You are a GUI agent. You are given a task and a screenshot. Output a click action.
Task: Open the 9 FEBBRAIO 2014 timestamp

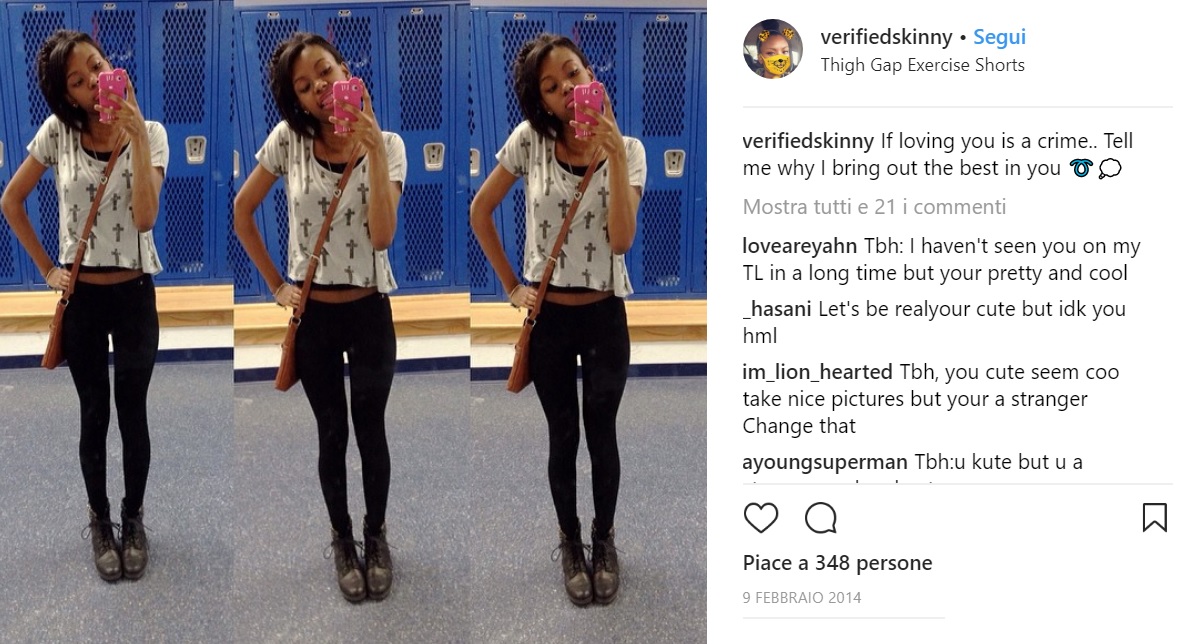(802, 598)
